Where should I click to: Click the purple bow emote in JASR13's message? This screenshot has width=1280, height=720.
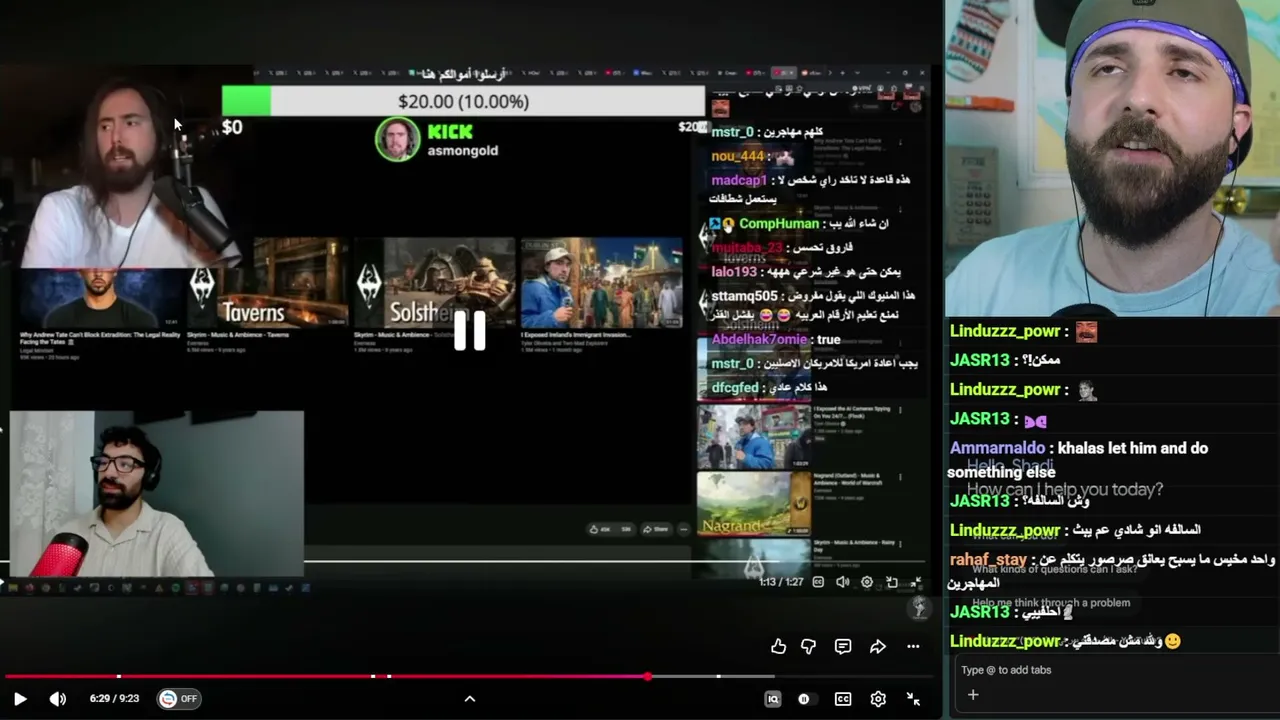tap(1034, 420)
